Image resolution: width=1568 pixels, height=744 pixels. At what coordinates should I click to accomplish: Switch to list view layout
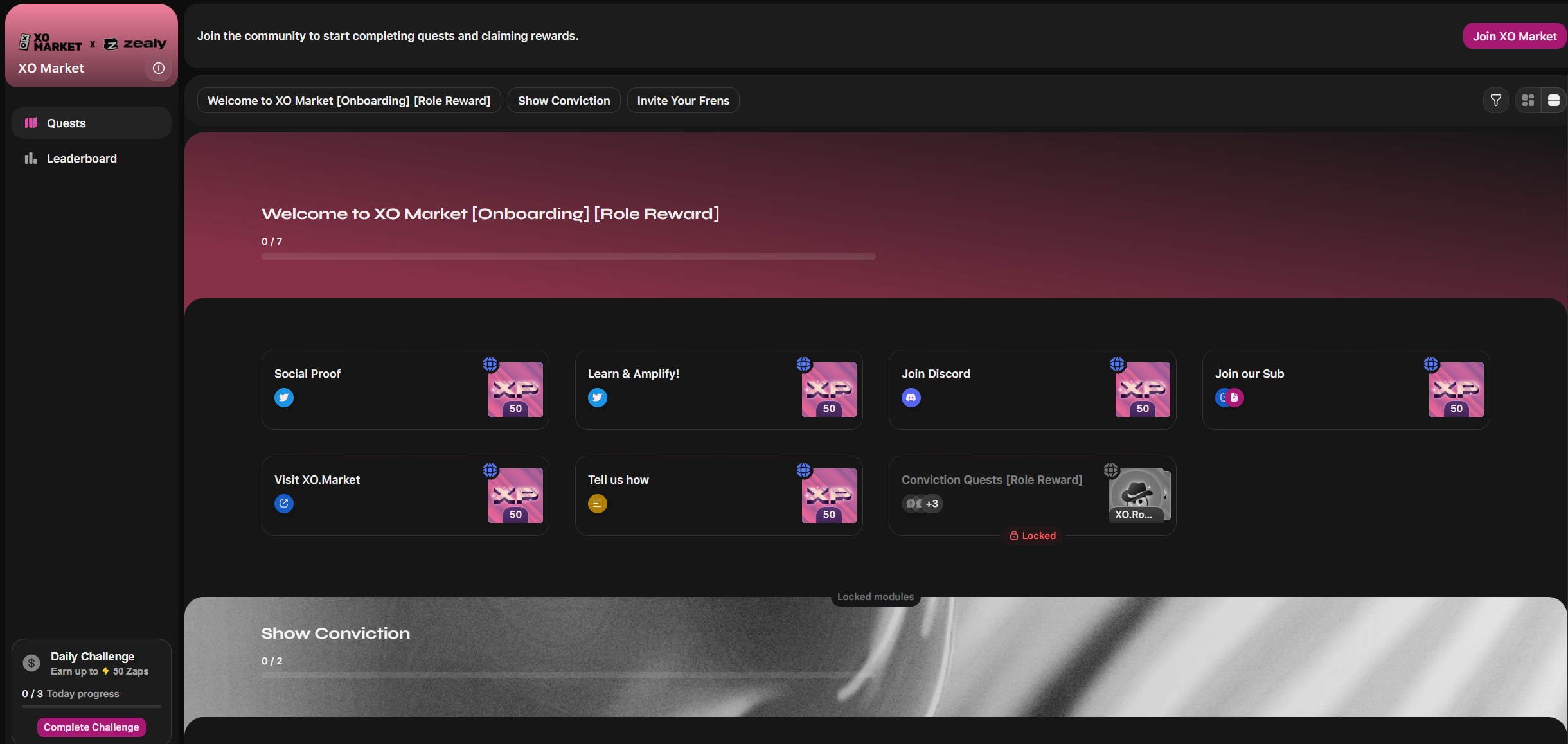tap(1553, 100)
